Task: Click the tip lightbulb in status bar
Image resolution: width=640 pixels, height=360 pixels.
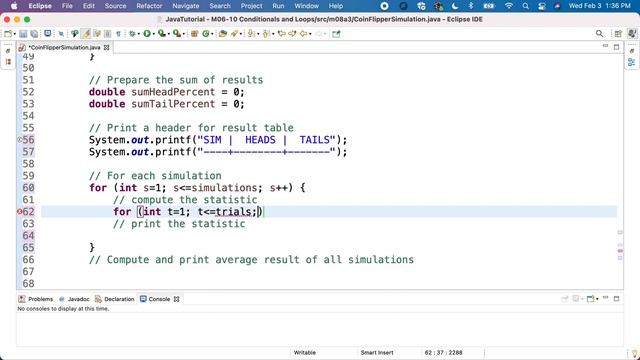Action: tap(634, 353)
